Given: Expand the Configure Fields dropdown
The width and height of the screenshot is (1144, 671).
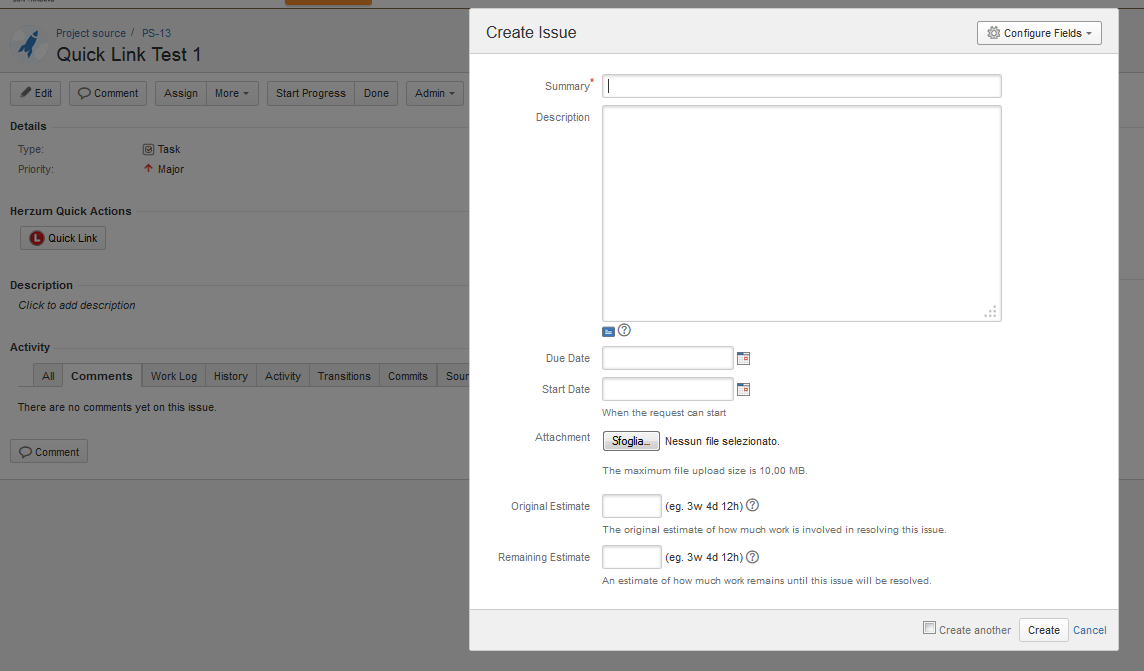Looking at the screenshot, I should click(1039, 33).
